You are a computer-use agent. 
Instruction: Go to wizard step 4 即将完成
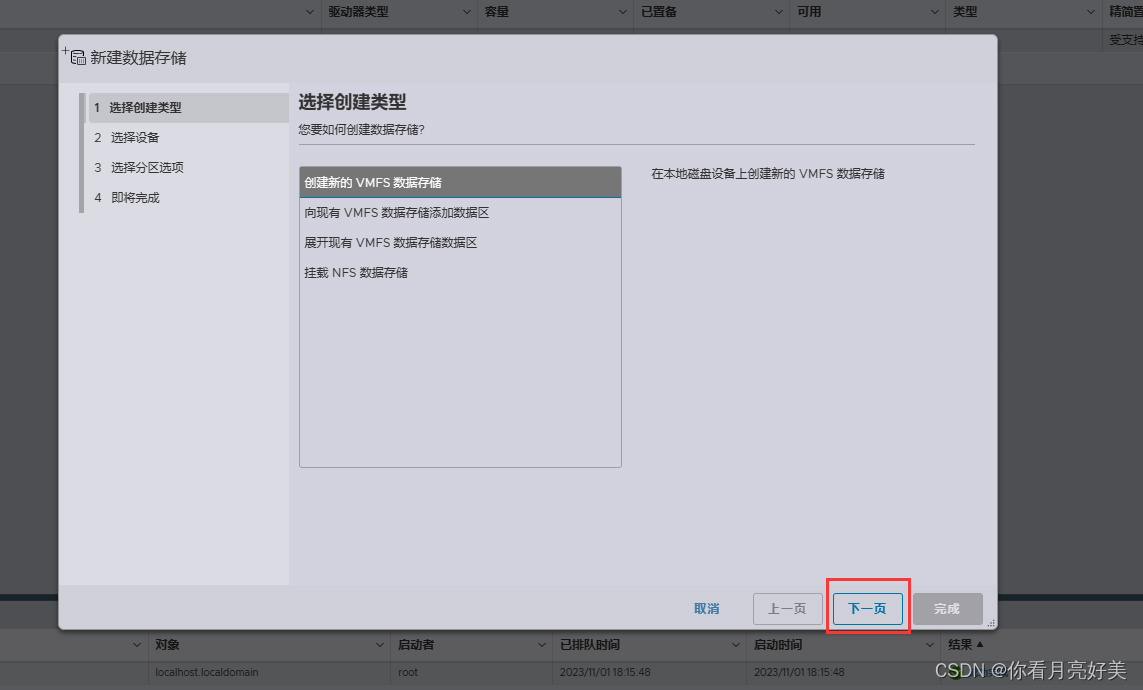[188, 197]
